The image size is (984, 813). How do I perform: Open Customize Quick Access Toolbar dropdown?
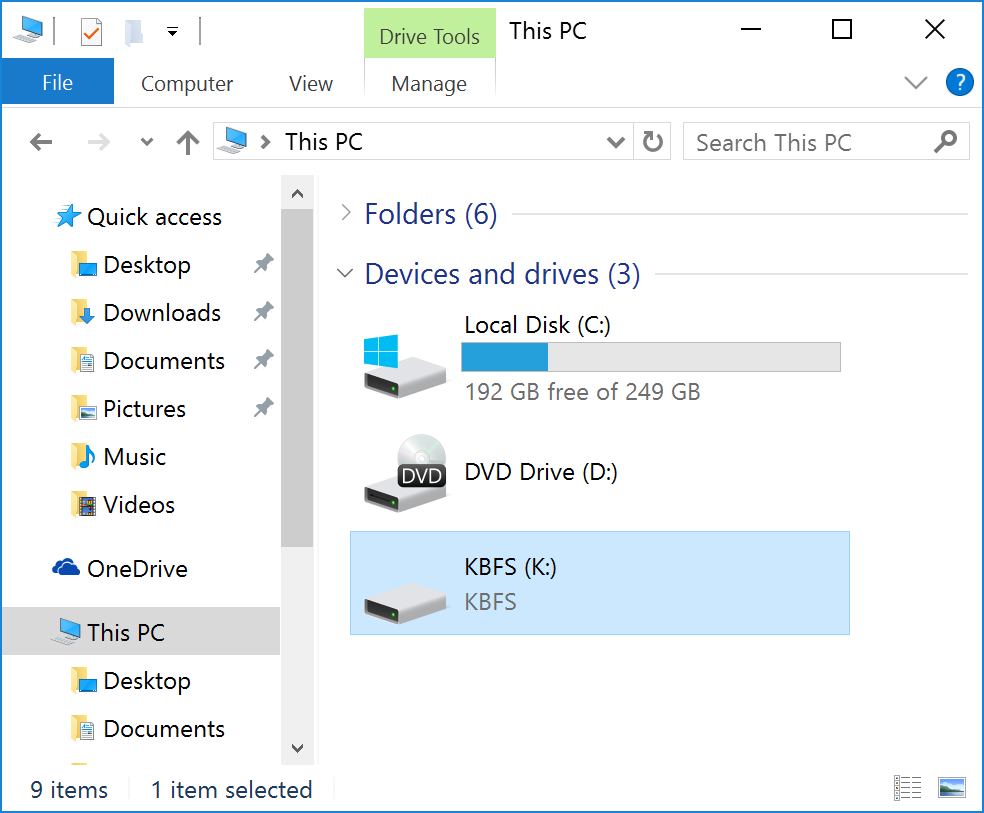pyautogui.click(x=172, y=32)
